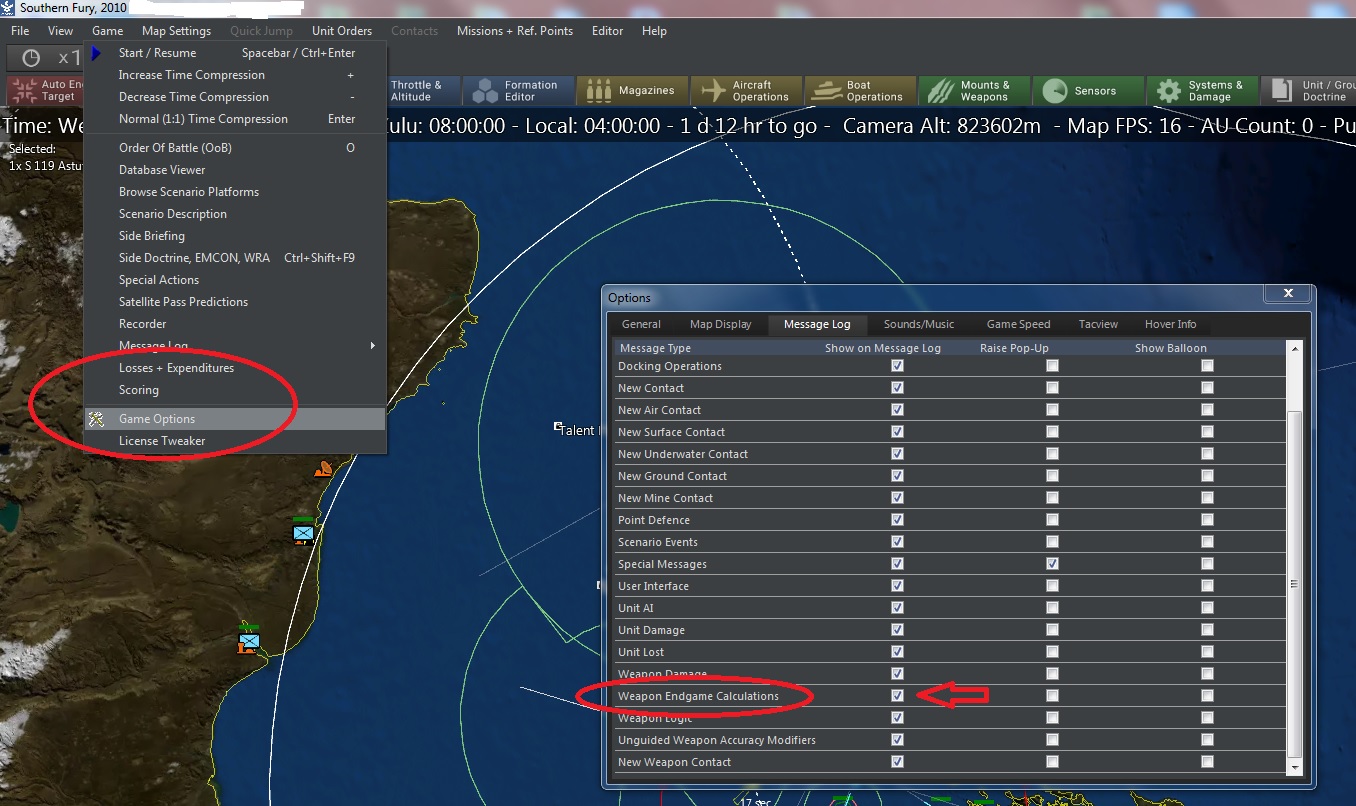Screen dimensions: 1356x806
Task: Open Side Briefing
Action: coord(235,236)
